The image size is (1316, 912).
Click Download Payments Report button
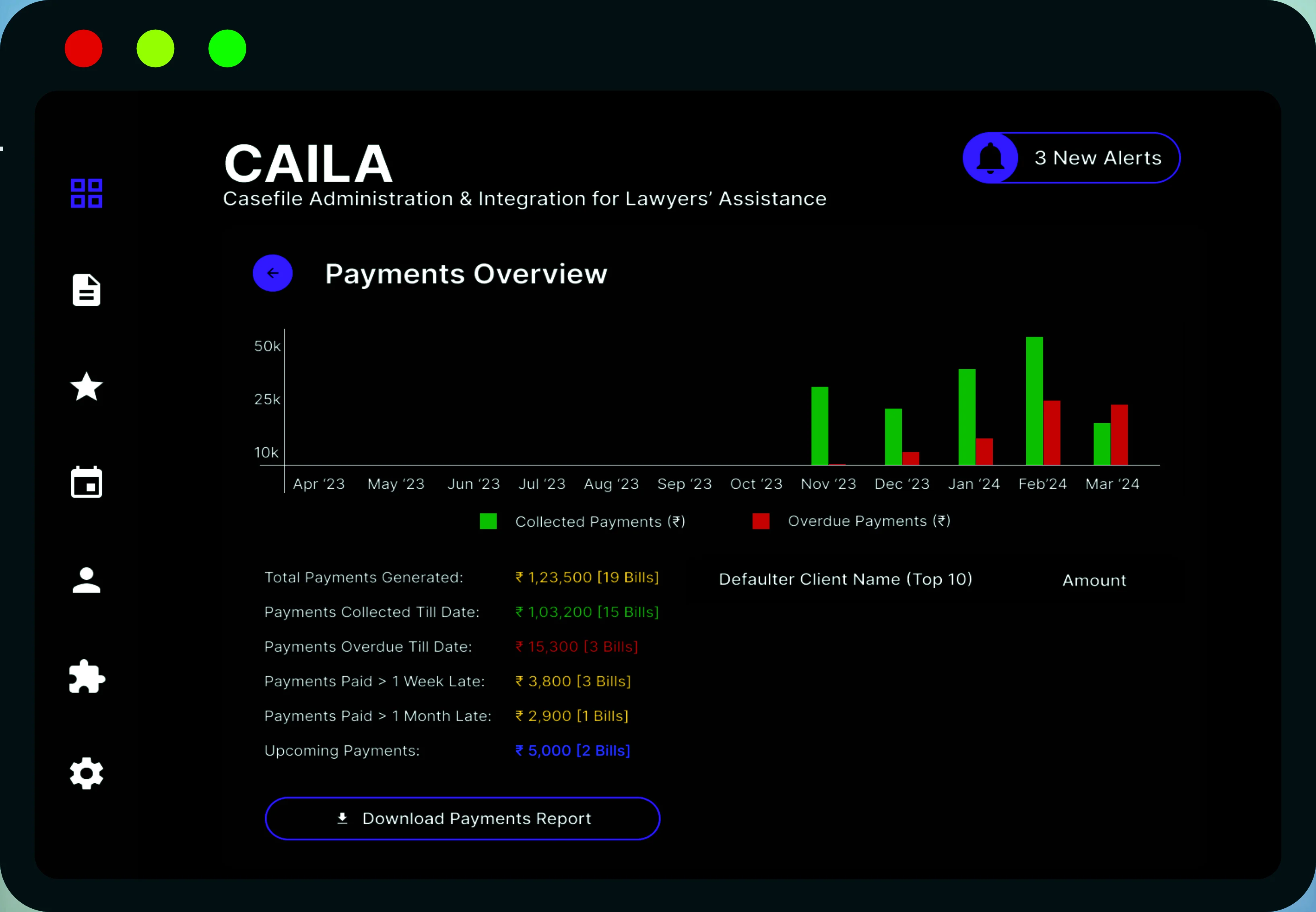pyautogui.click(x=462, y=818)
